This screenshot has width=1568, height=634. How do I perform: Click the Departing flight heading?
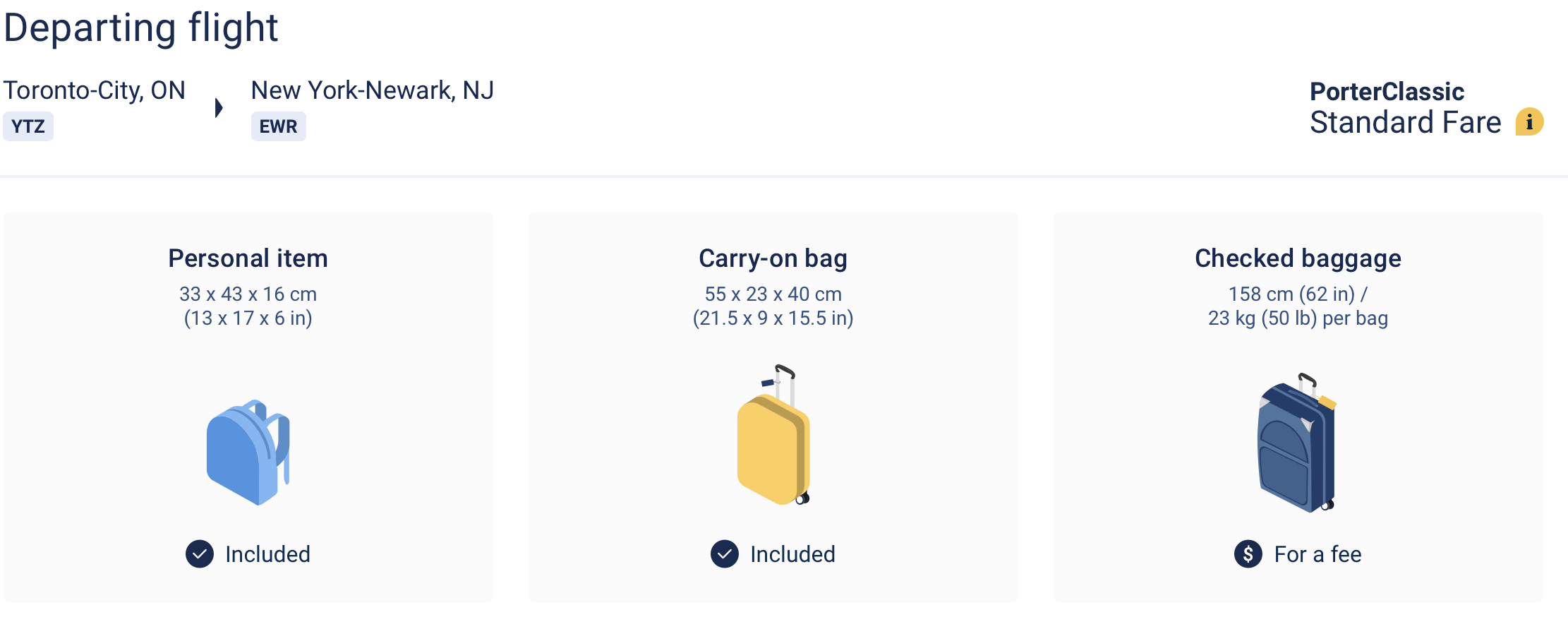(141, 28)
